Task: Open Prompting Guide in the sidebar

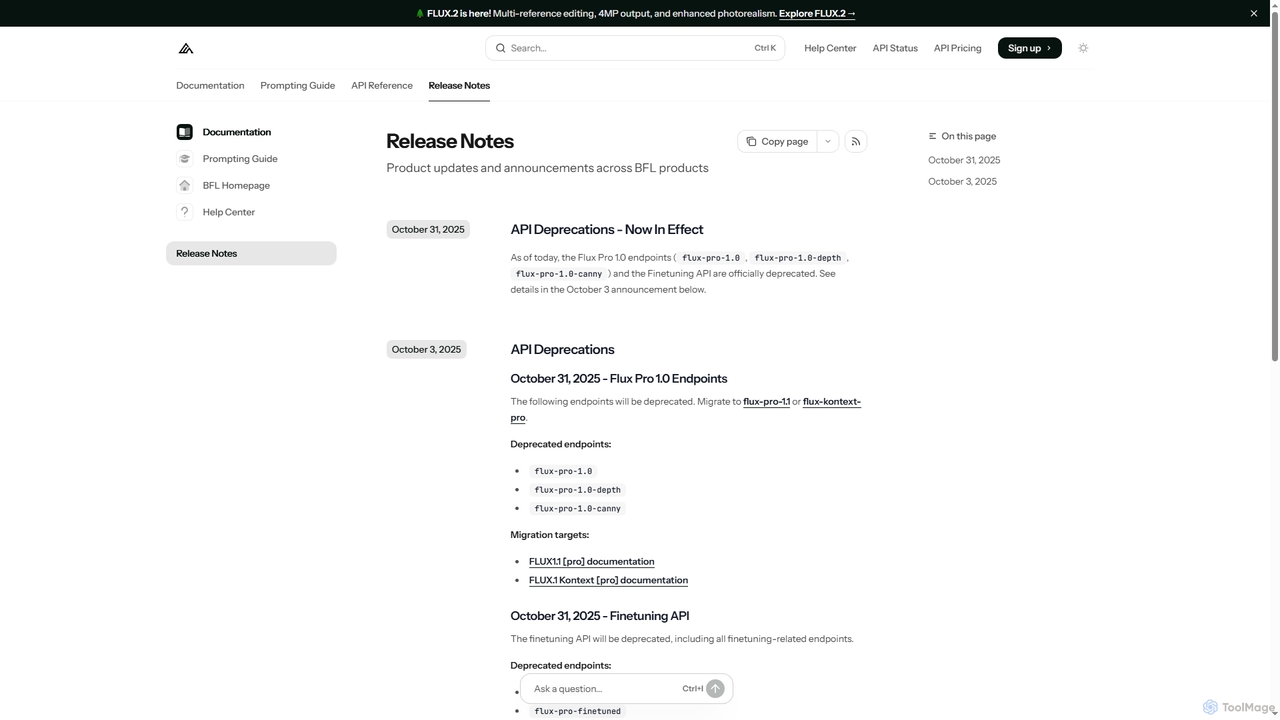Action: (x=240, y=159)
